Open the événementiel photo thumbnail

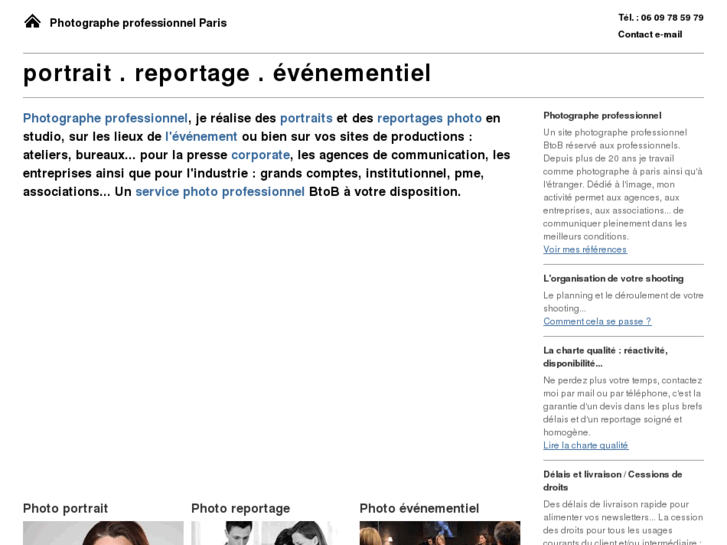[440, 533]
